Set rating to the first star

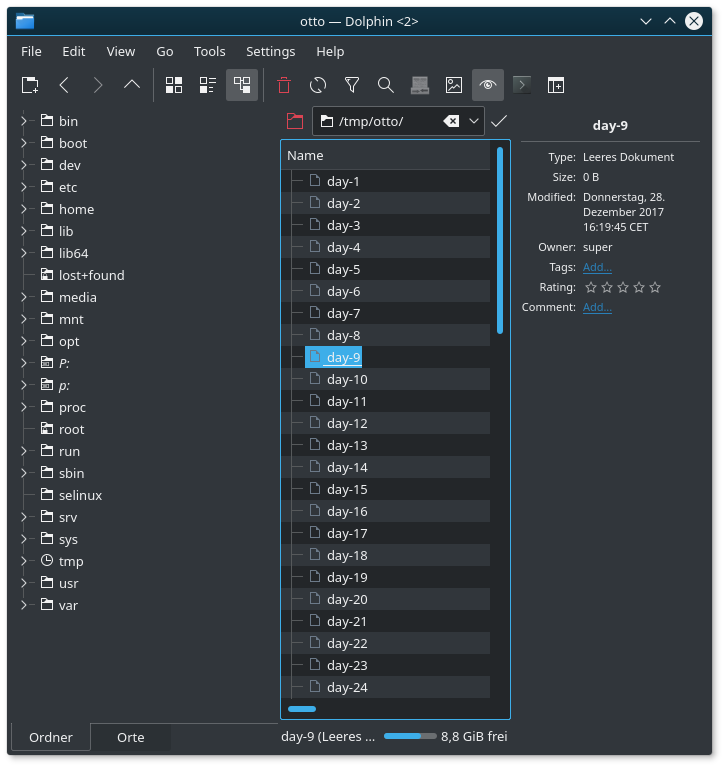pyautogui.click(x=591, y=287)
